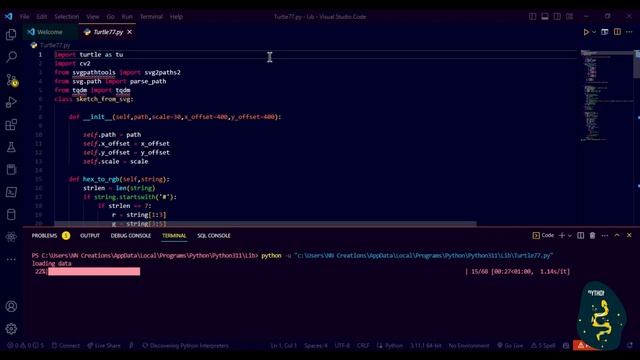
Task: Click 5 Spell status item
Action: [543, 346]
